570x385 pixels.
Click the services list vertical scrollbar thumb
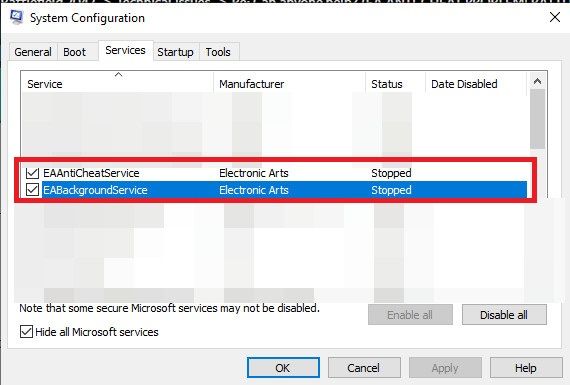(537, 119)
